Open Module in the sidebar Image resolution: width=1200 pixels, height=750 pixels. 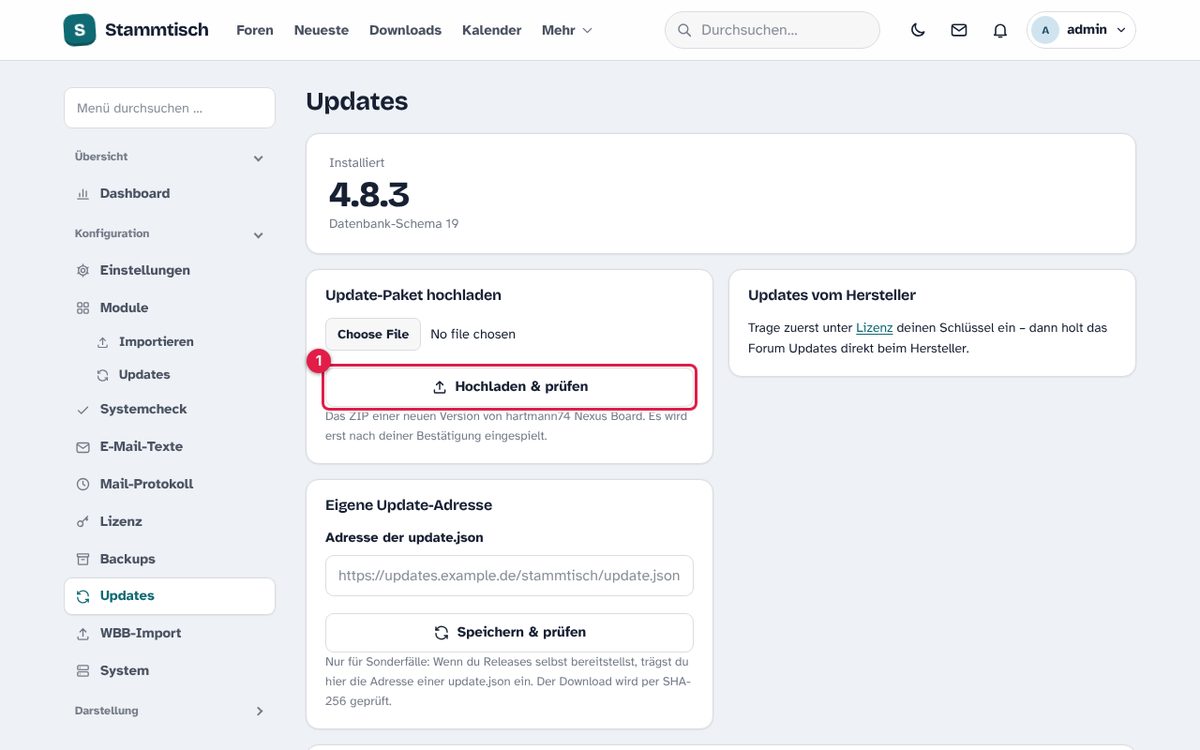click(169, 308)
